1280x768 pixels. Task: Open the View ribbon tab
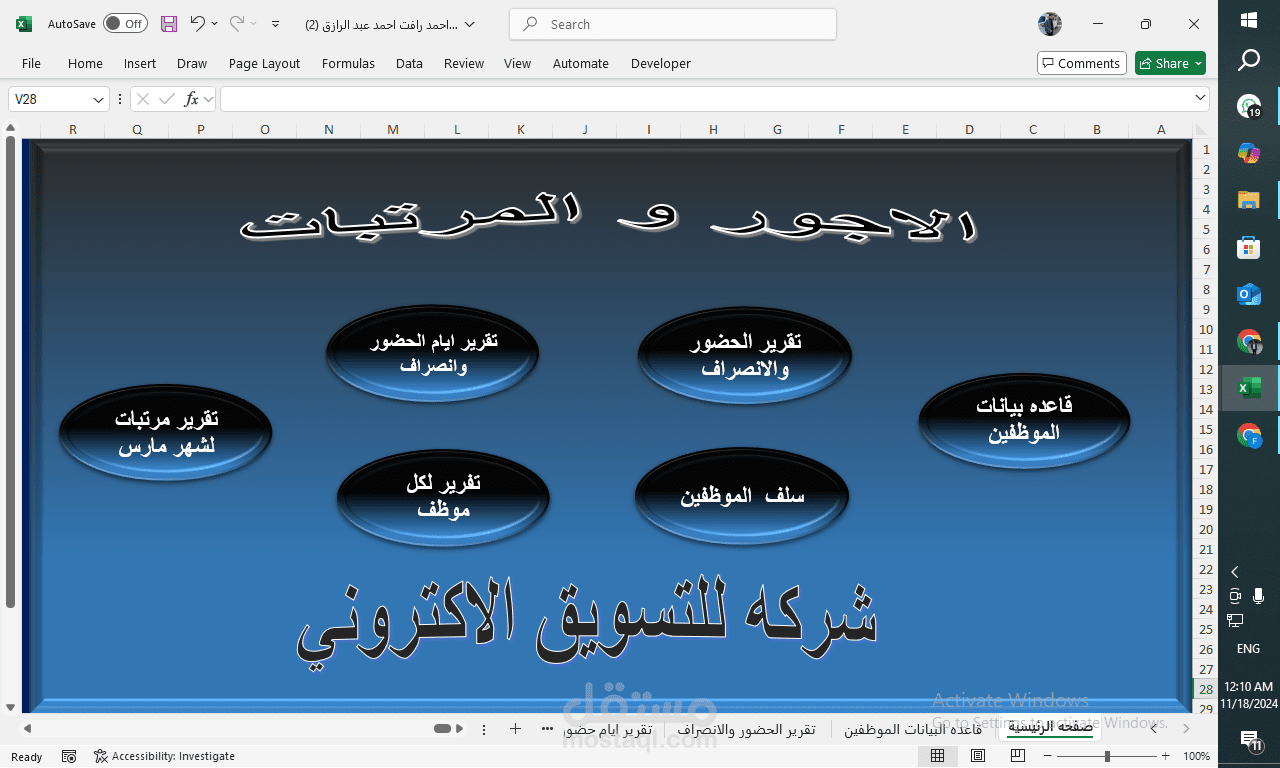point(517,63)
